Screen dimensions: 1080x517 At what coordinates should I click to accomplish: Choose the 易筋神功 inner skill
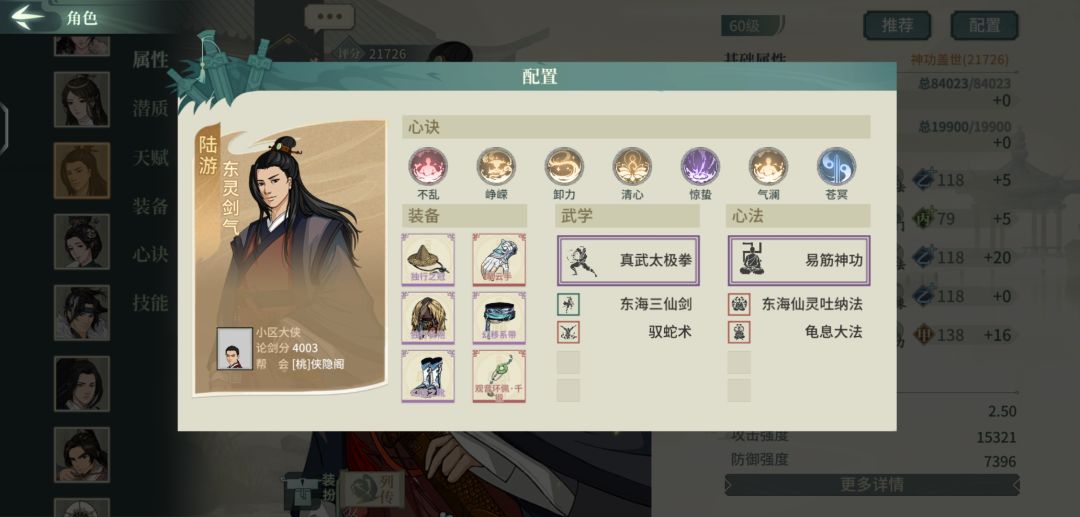(x=799, y=260)
